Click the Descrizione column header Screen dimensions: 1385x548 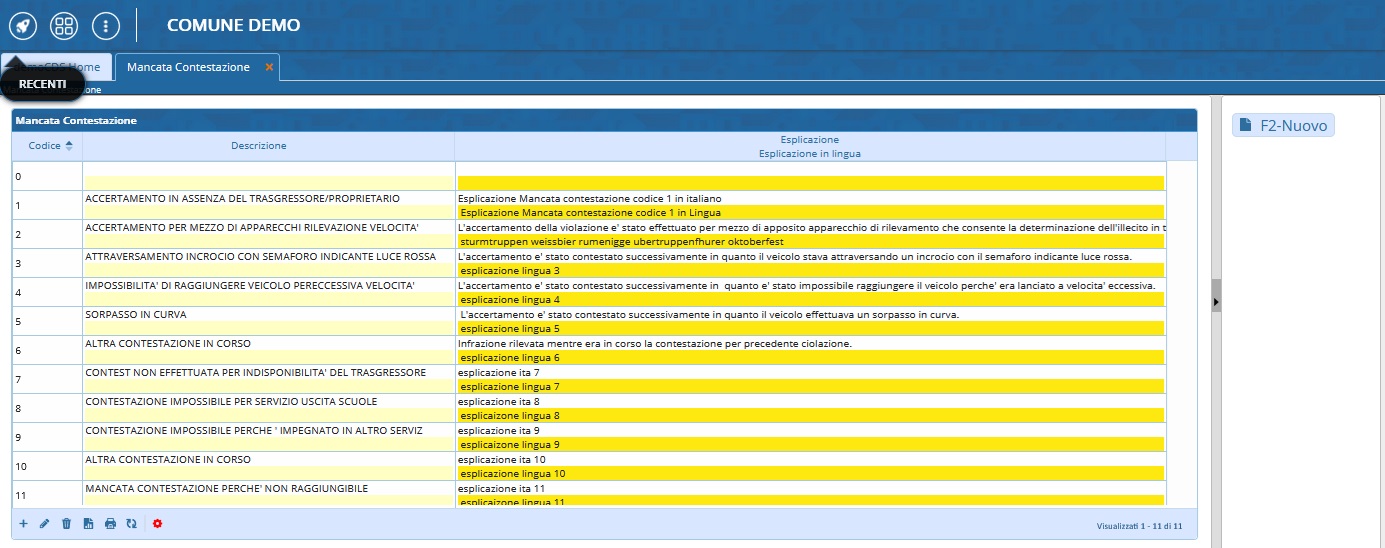[x=259, y=146]
